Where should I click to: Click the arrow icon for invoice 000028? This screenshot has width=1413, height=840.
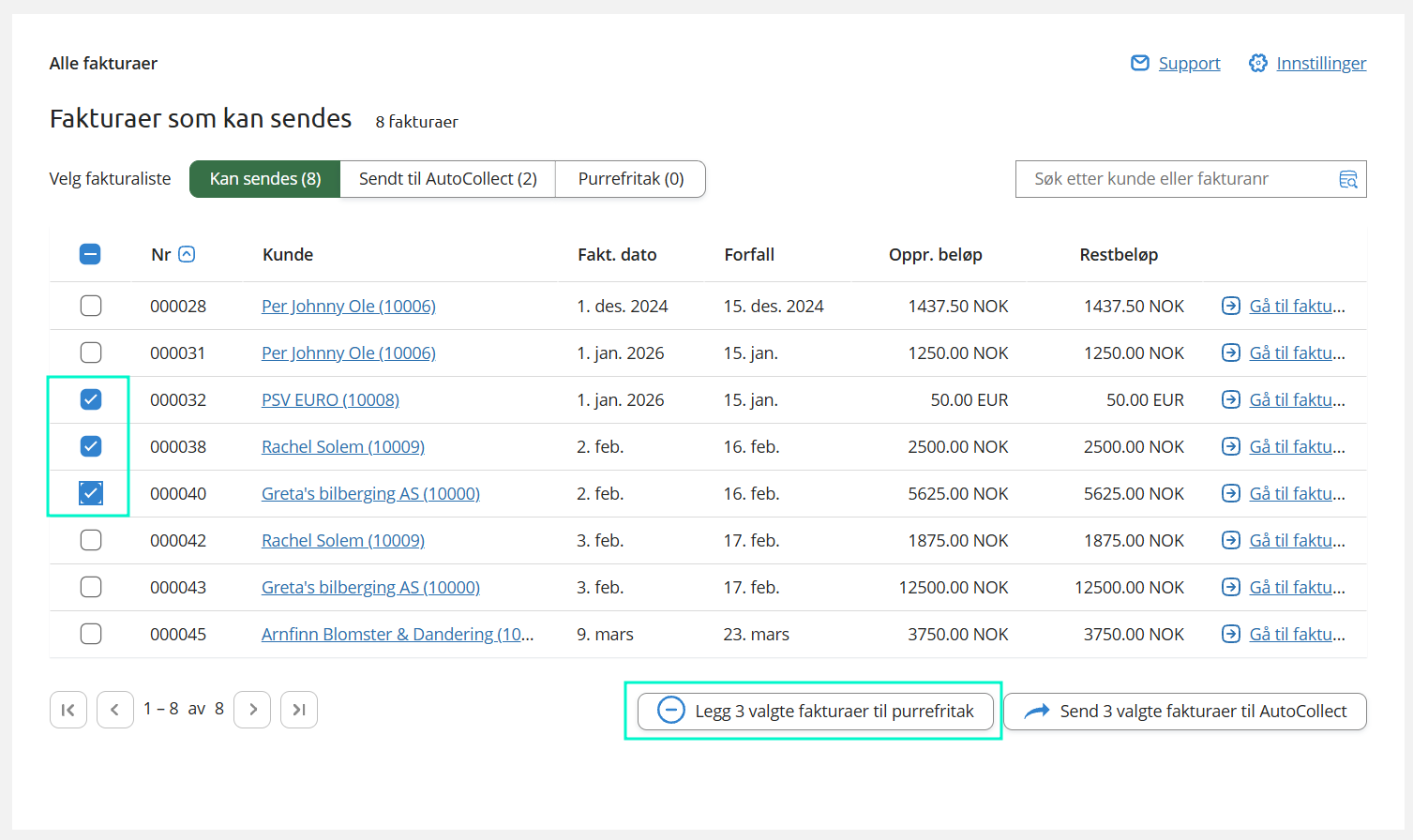1231,306
